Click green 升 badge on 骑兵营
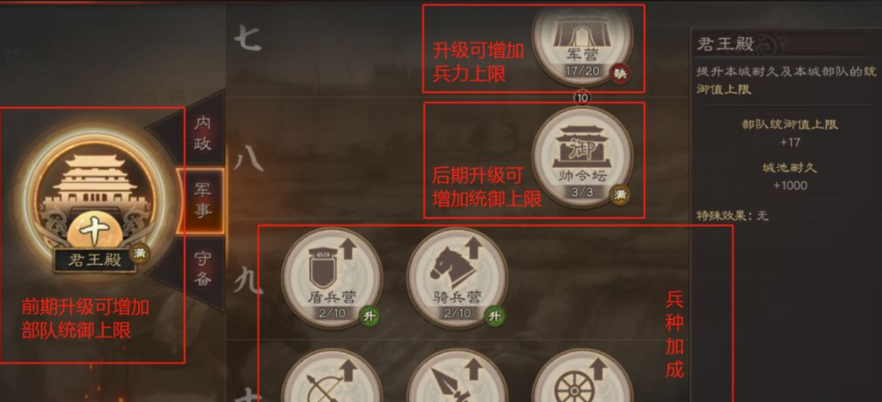882x402 pixels. 494,316
